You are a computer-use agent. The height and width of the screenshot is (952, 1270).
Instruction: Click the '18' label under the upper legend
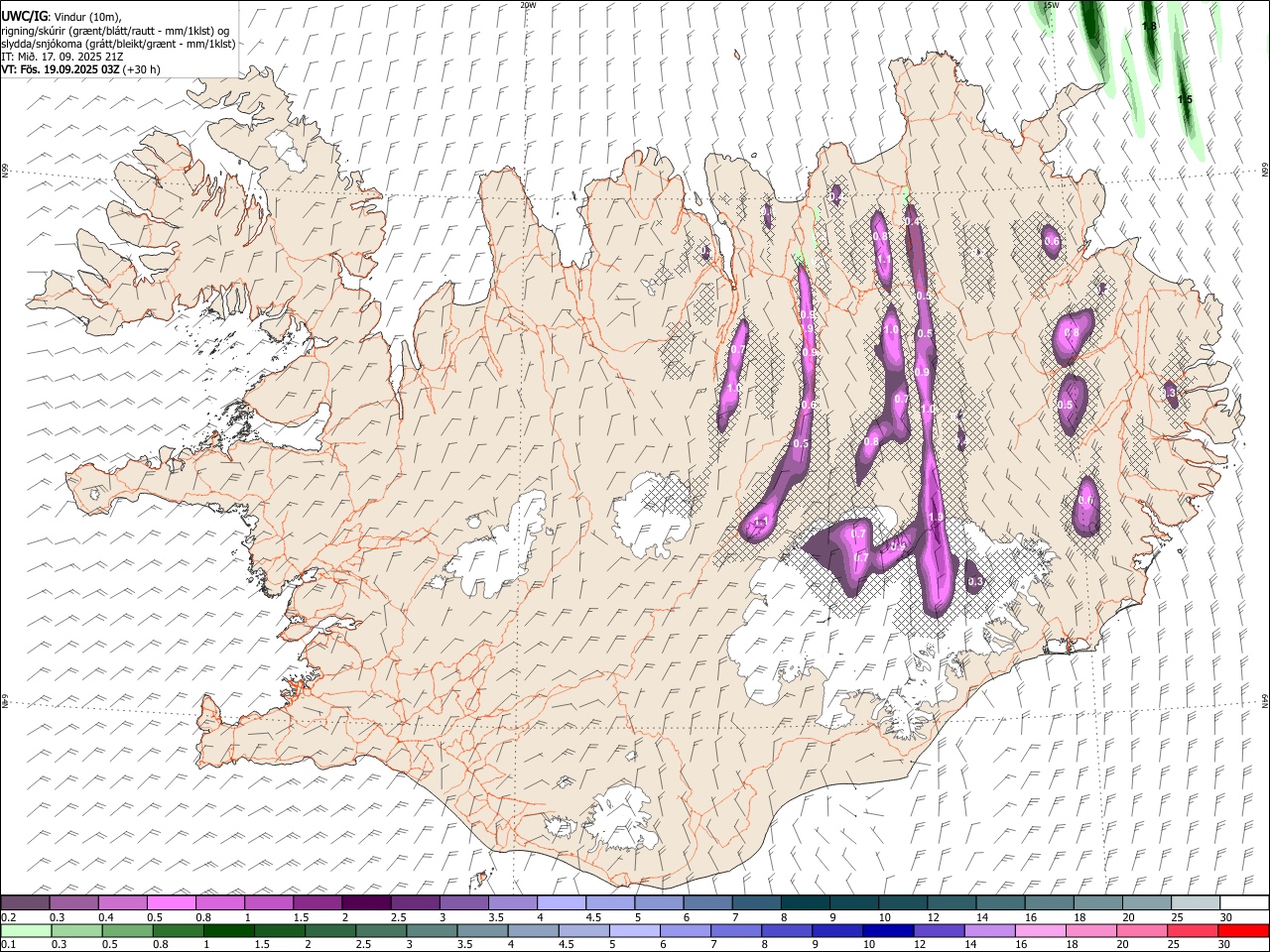[x=1079, y=917]
